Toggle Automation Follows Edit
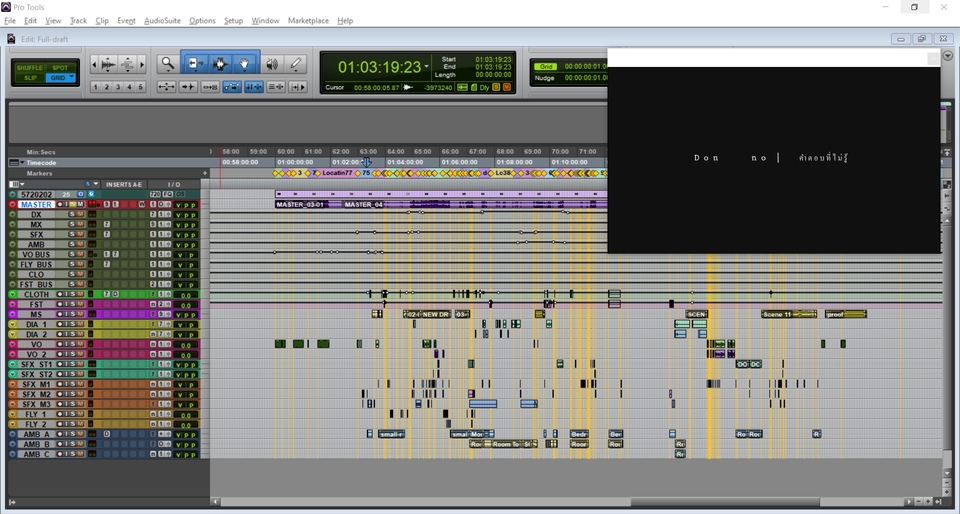 click(x=232, y=87)
